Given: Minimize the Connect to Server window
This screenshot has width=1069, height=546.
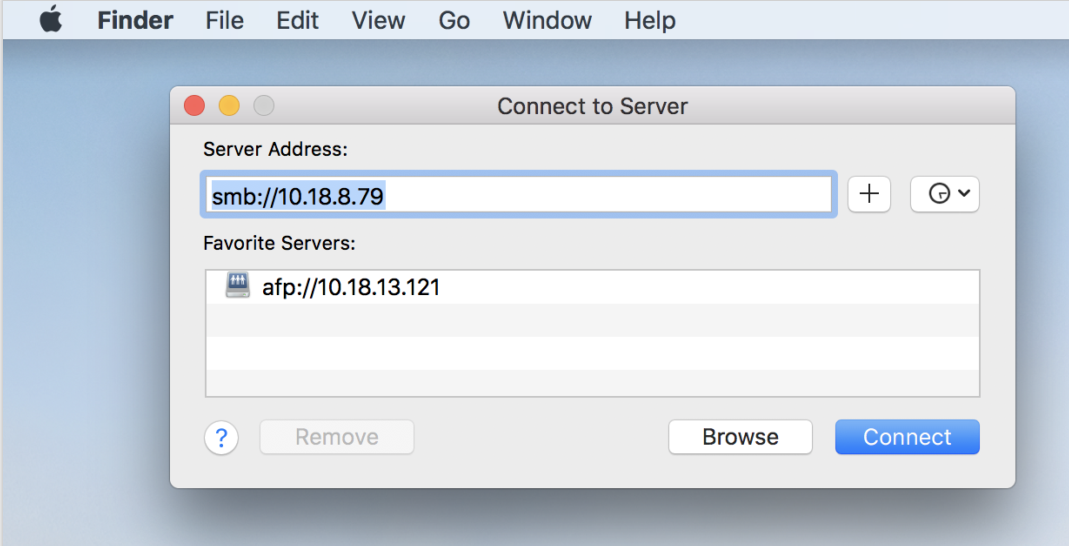Looking at the screenshot, I should (x=229, y=106).
